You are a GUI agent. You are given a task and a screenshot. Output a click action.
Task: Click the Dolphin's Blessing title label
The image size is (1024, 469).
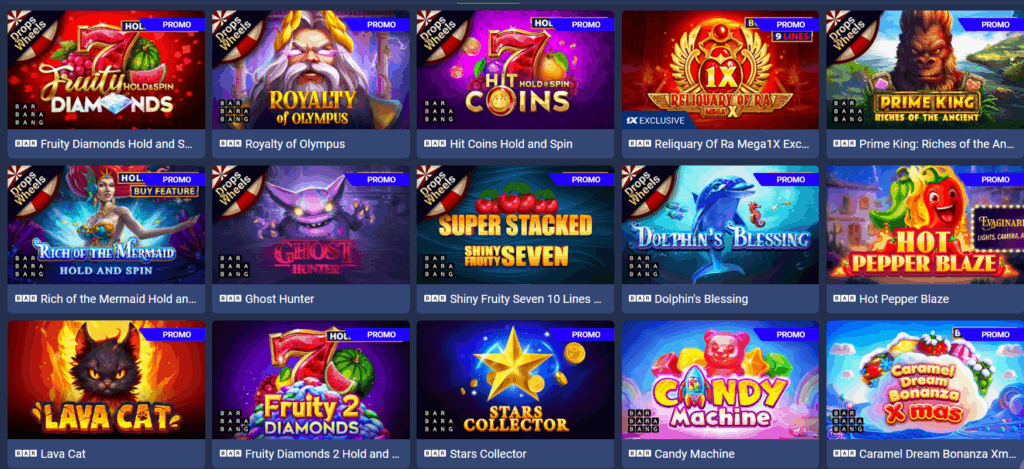coord(701,299)
